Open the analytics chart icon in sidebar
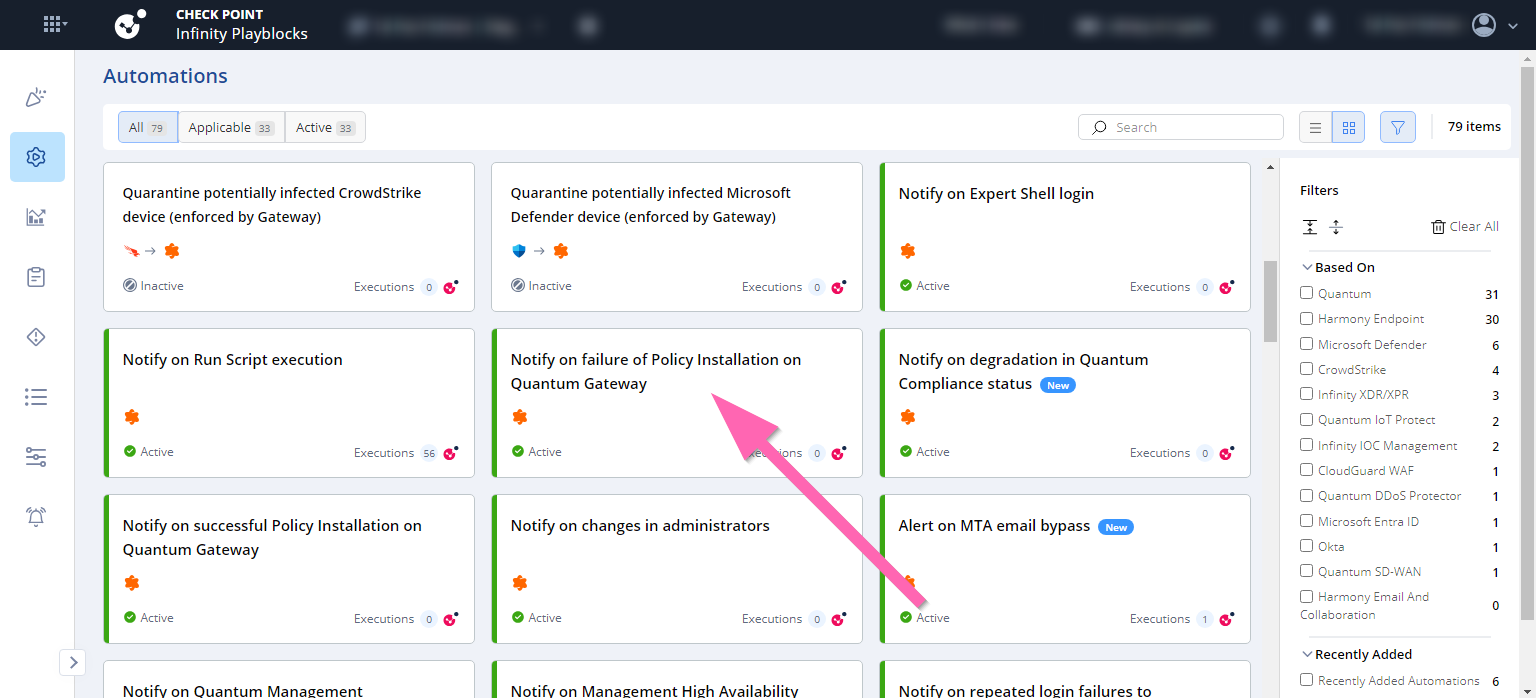The height and width of the screenshot is (698, 1536). pos(36,216)
